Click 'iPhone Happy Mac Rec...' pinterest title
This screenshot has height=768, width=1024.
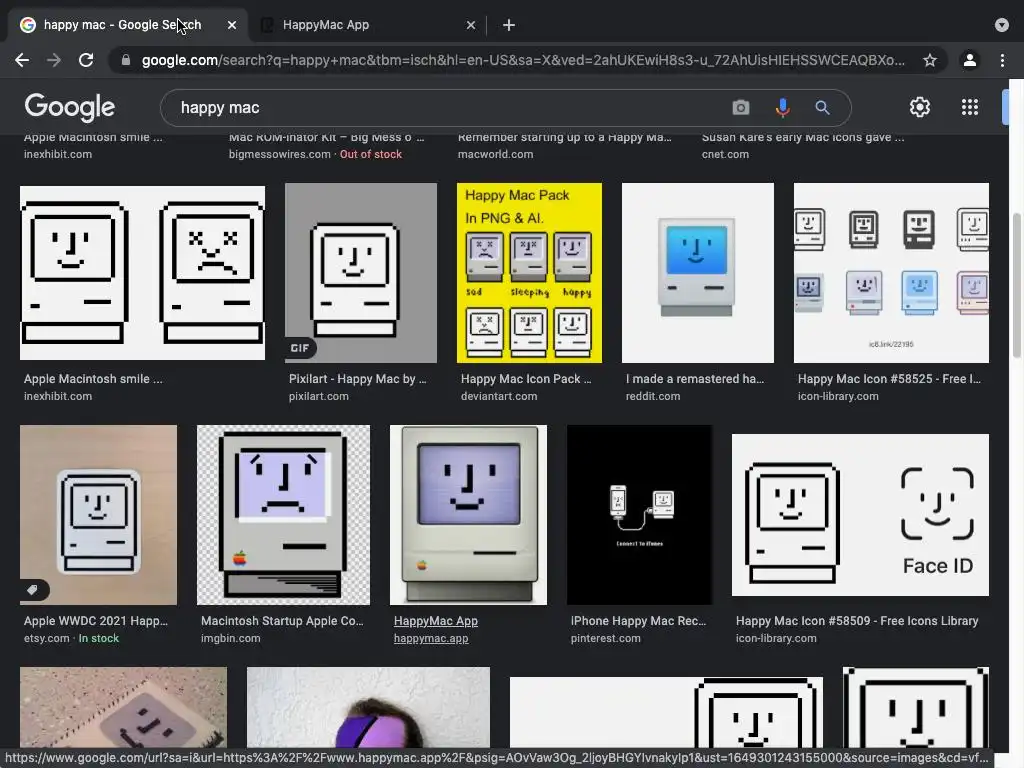click(639, 621)
